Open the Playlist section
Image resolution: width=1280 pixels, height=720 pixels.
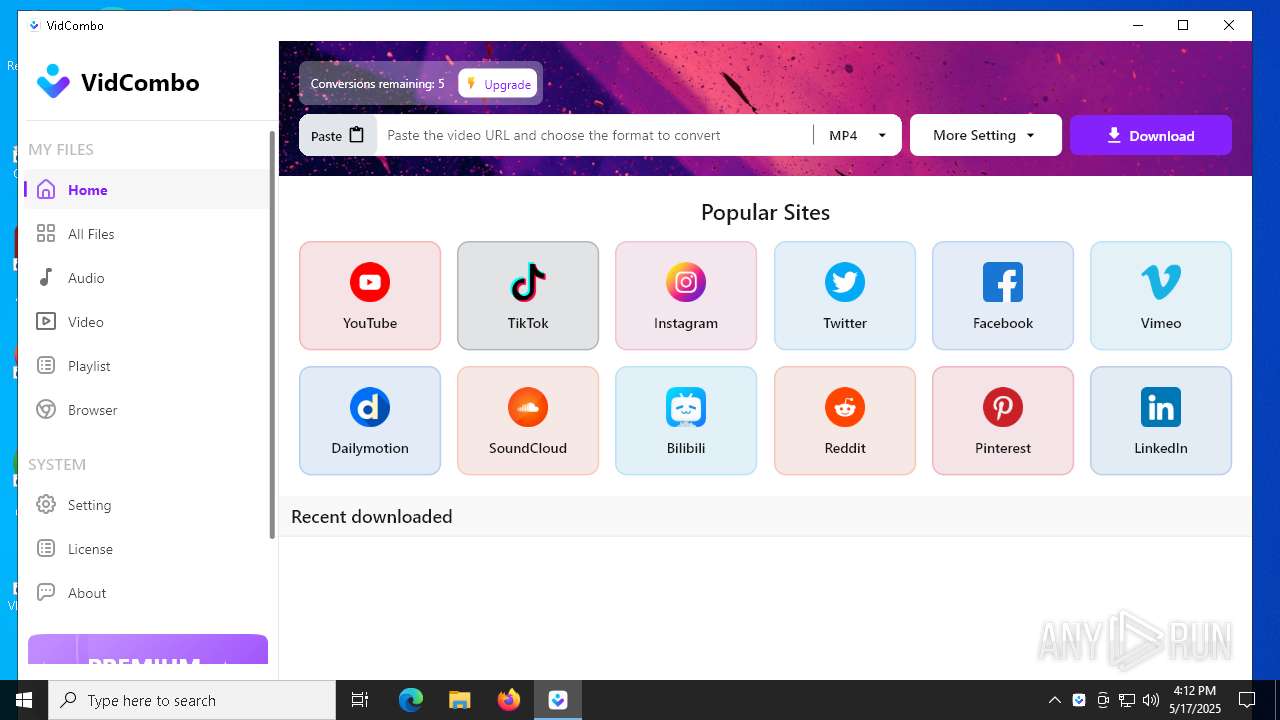146,366
